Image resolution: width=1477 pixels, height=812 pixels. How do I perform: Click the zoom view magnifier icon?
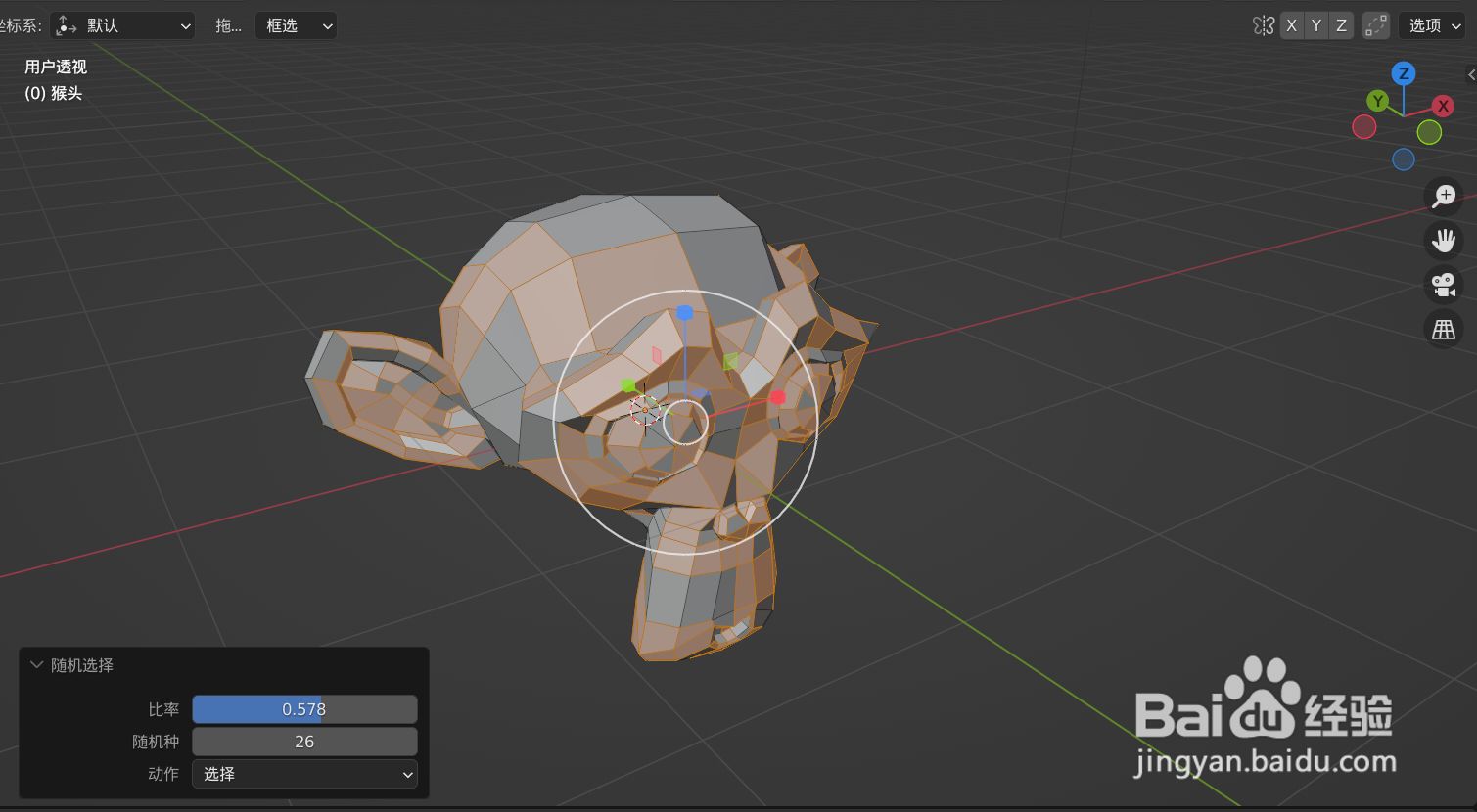pos(1444,196)
